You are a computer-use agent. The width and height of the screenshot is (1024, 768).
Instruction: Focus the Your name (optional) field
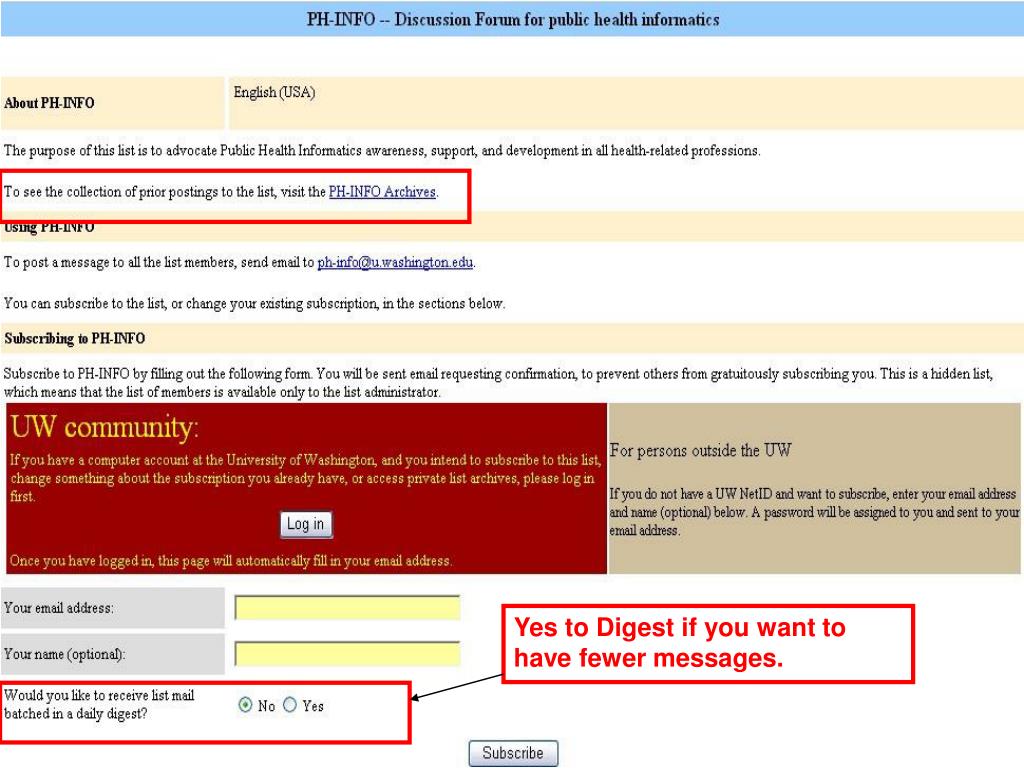point(347,654)
